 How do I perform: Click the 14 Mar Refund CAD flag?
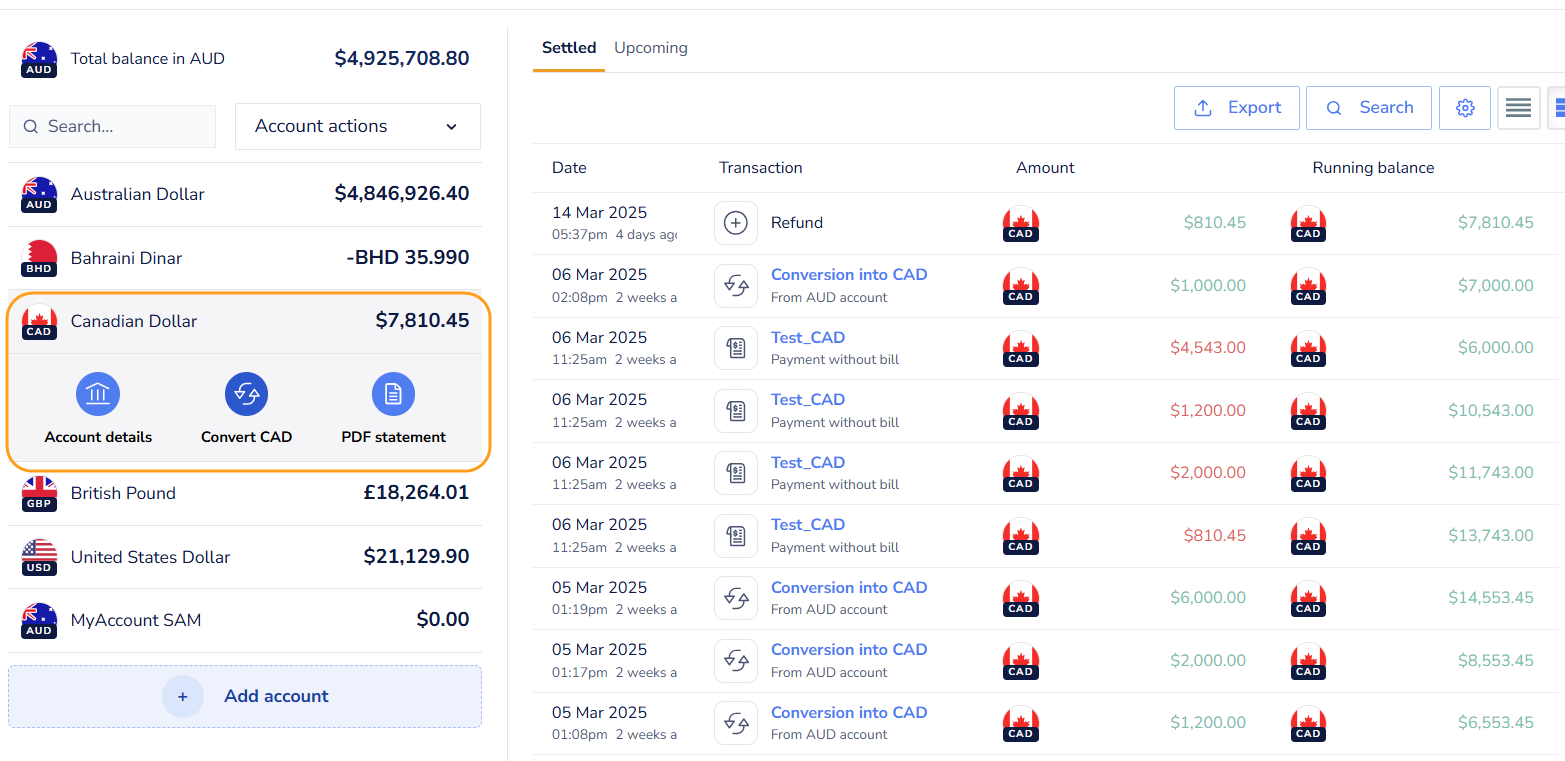point(1021,223)
